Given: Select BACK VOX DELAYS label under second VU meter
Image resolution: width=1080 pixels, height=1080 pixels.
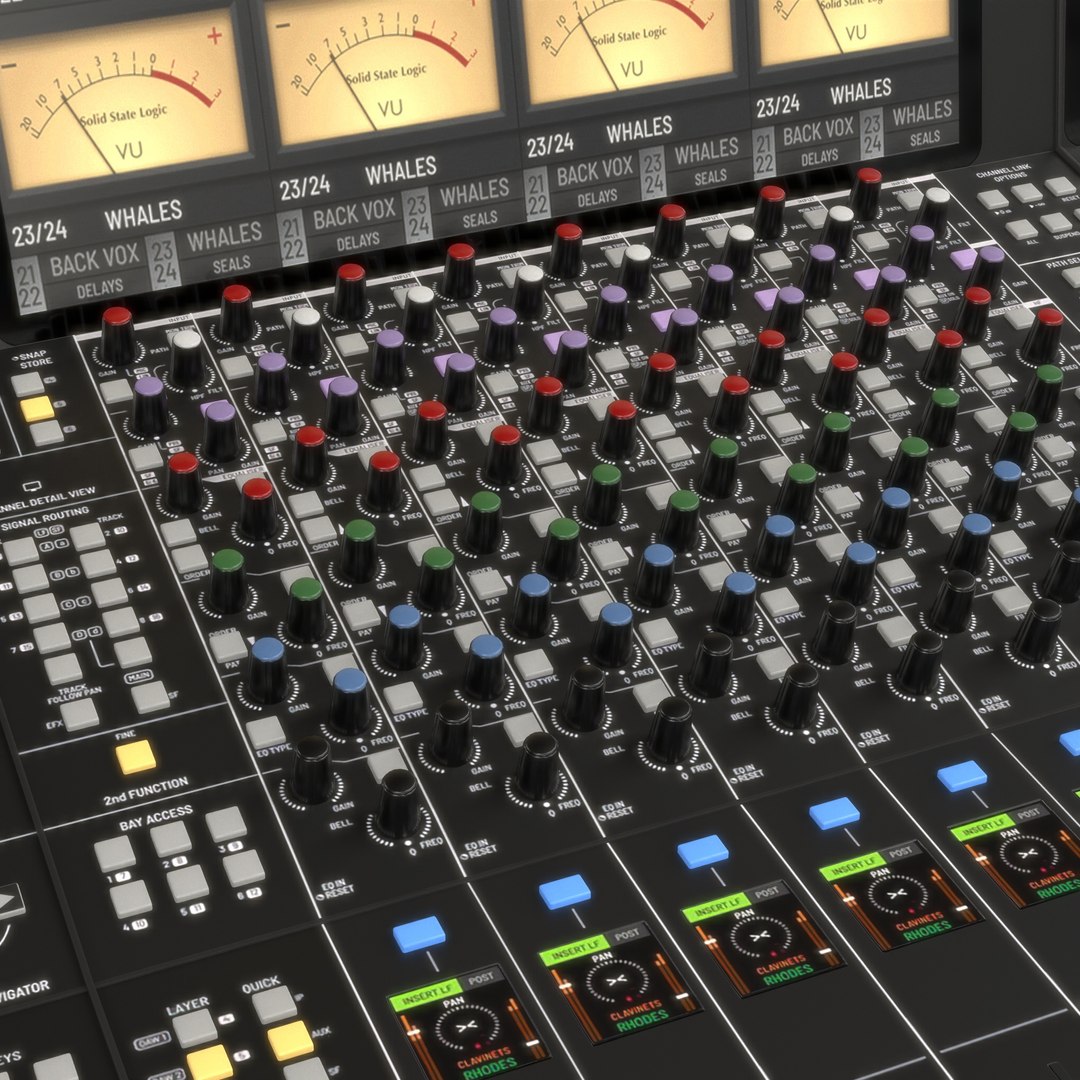Looking at the screenshot, I should [355, 227].
